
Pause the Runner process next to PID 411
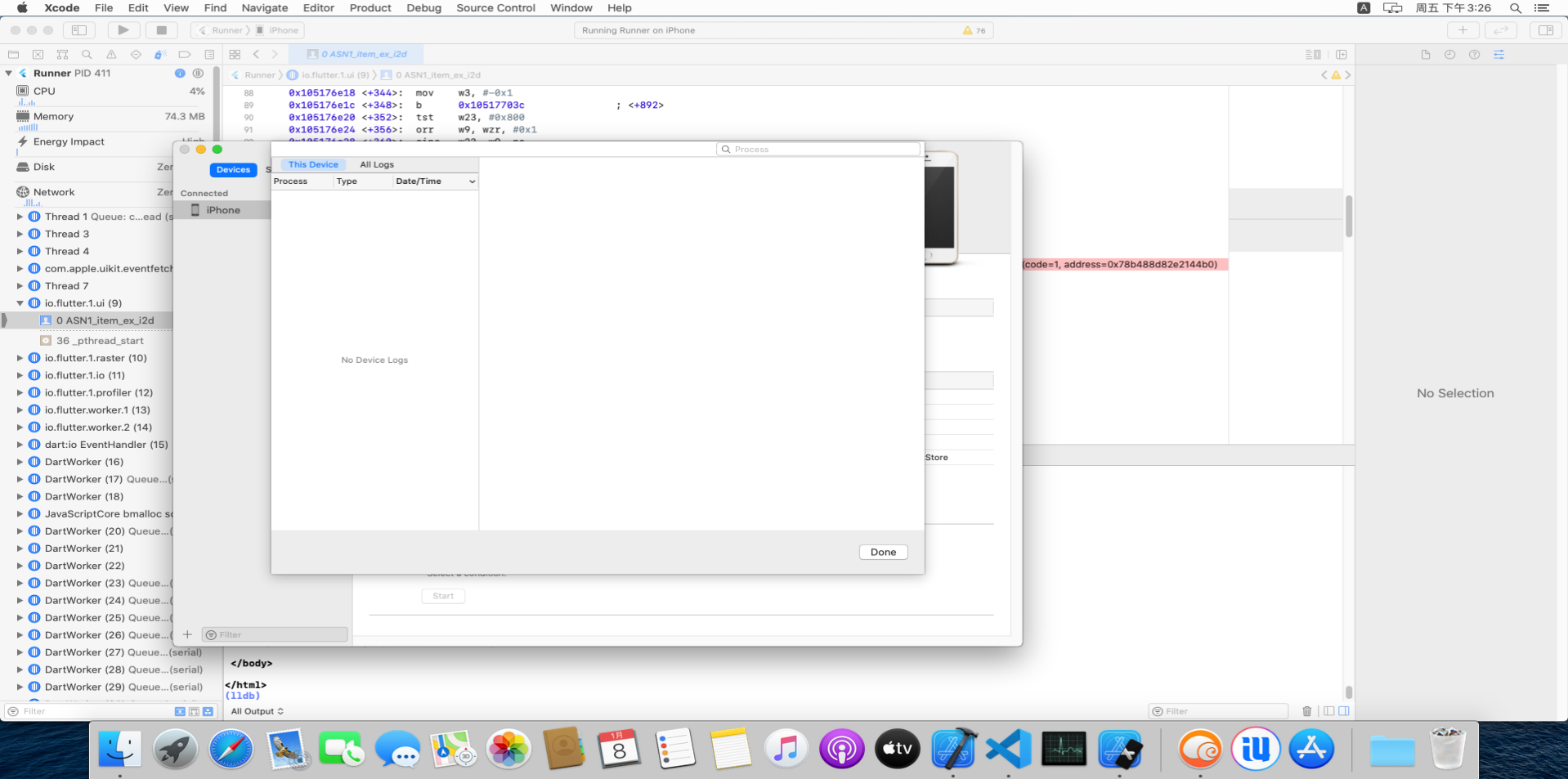197,73
